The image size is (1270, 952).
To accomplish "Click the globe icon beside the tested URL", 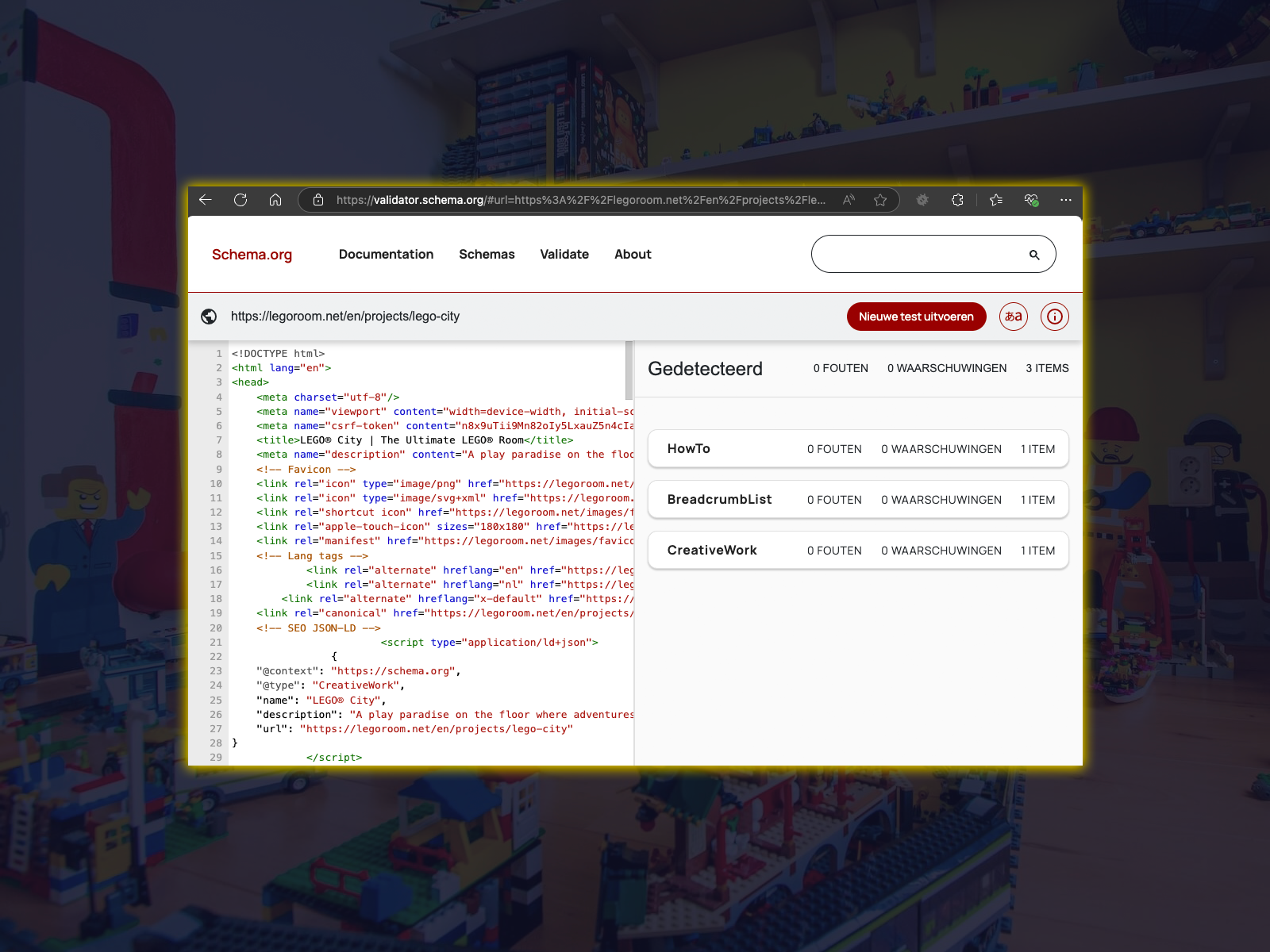I will click(209, 317).
